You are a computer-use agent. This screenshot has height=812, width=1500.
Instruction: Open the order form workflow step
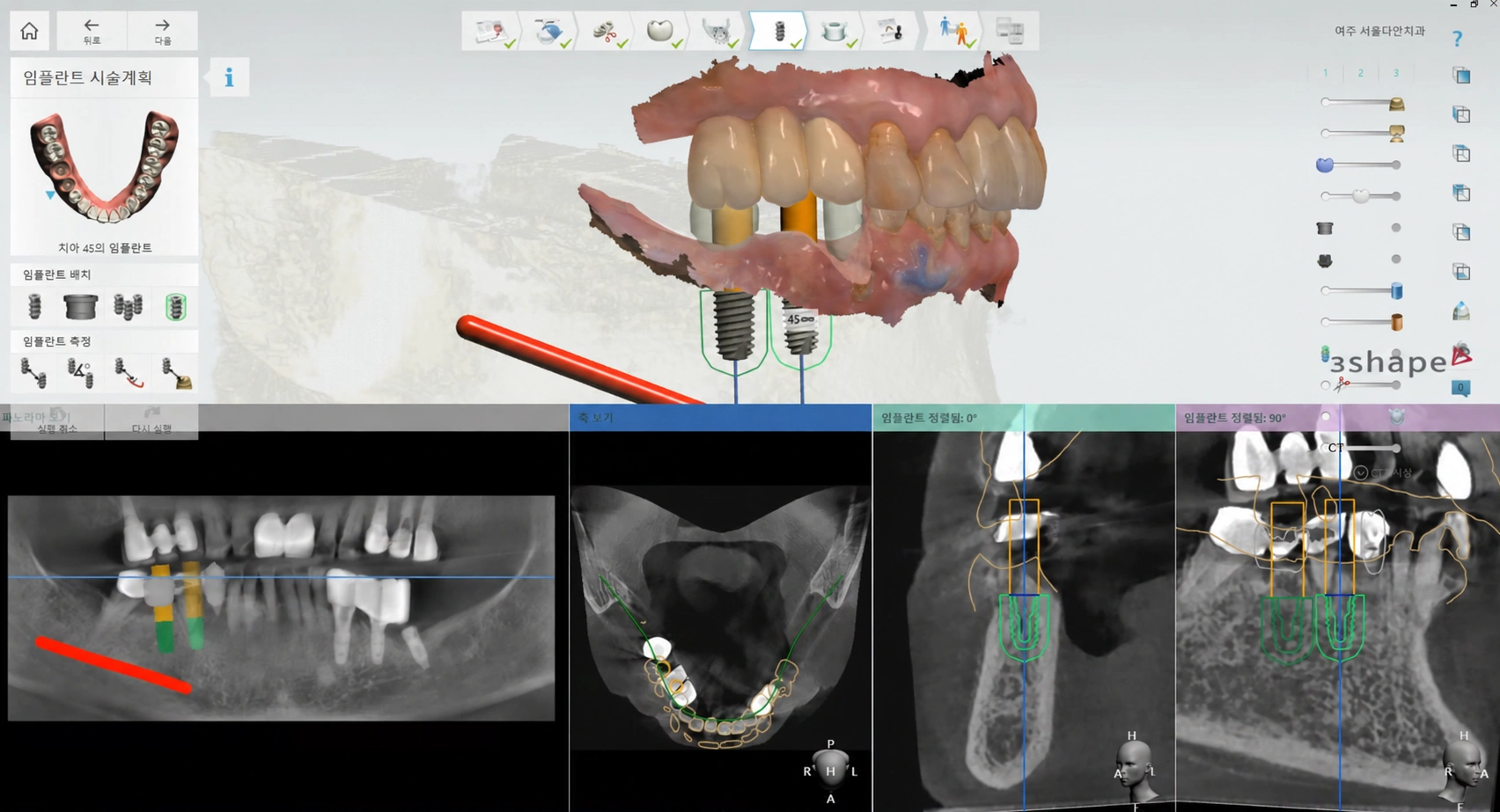coord(490,32)
